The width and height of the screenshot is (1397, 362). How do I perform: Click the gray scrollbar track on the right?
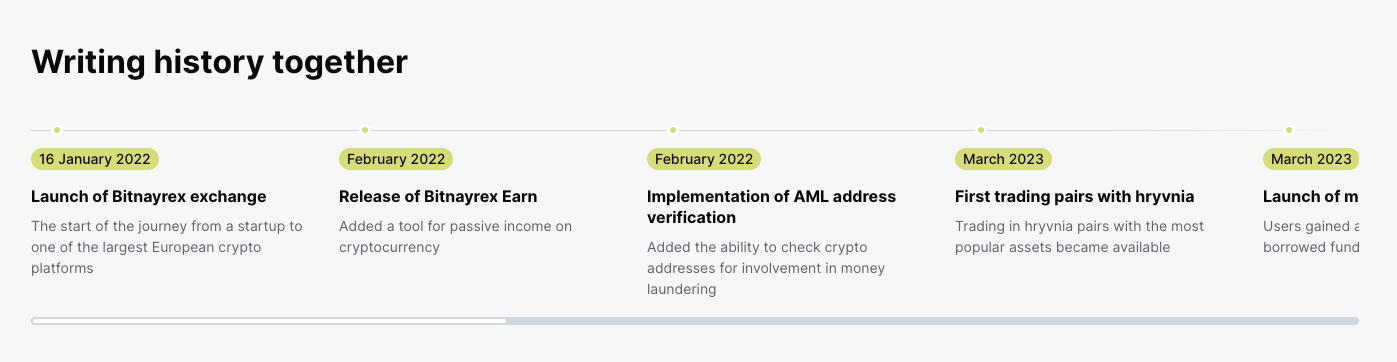[x=932, y=321]
